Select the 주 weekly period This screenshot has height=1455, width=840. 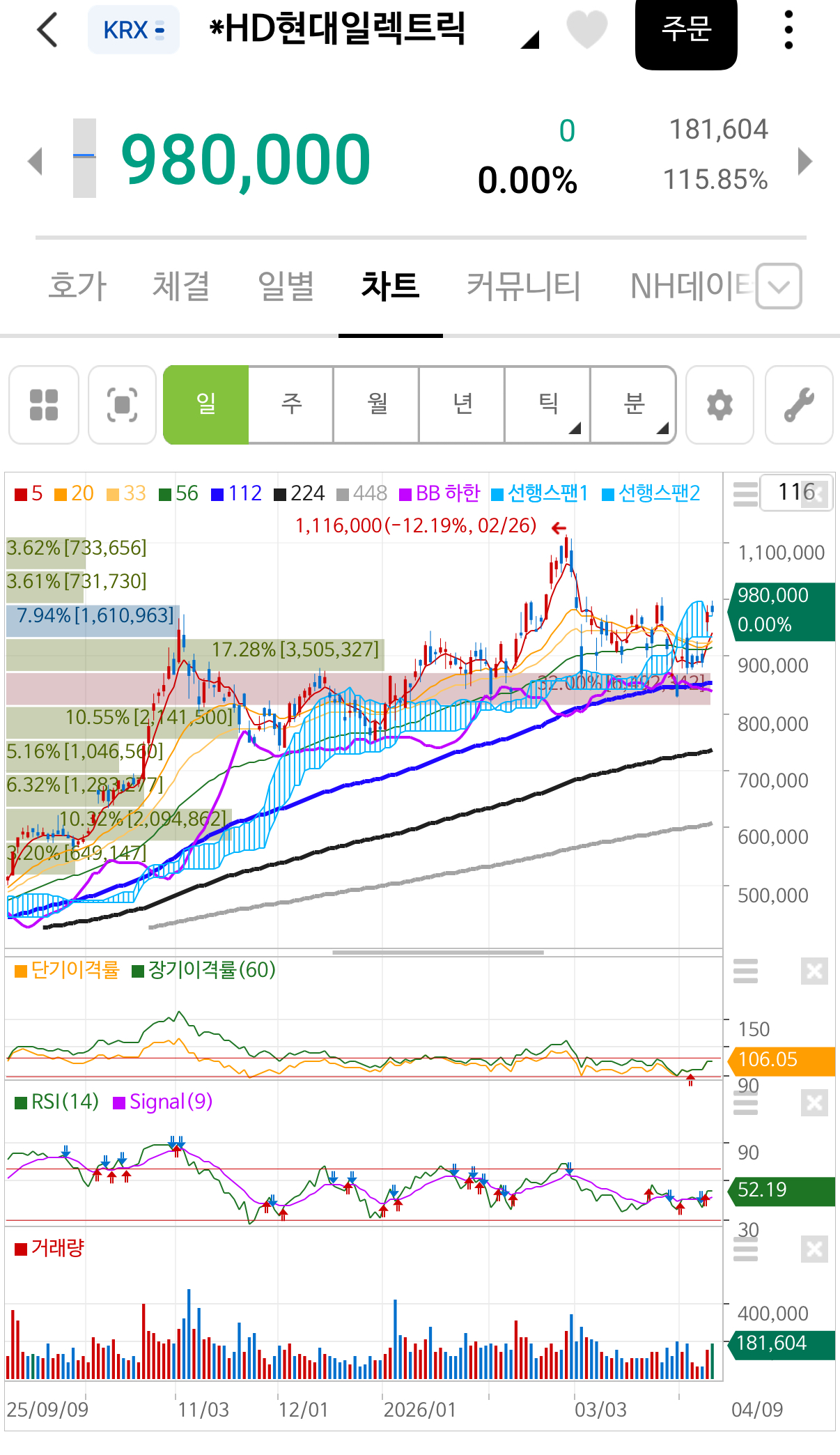point(291,405)
